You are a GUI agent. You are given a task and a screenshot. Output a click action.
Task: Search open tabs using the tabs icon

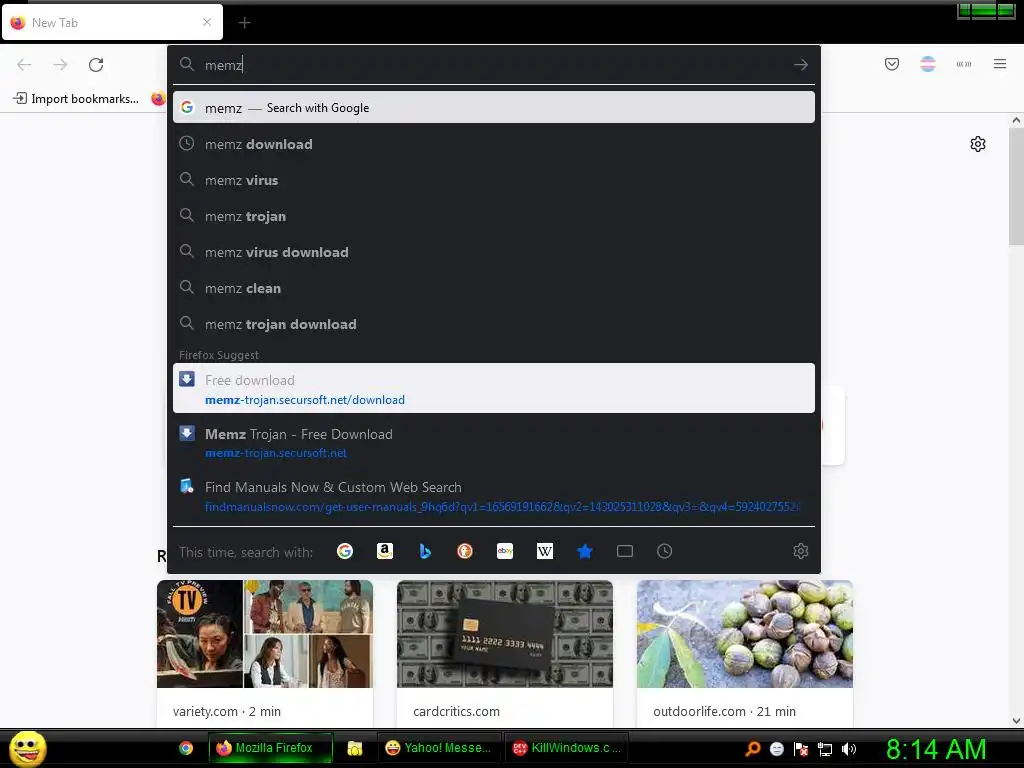[625, 551]
